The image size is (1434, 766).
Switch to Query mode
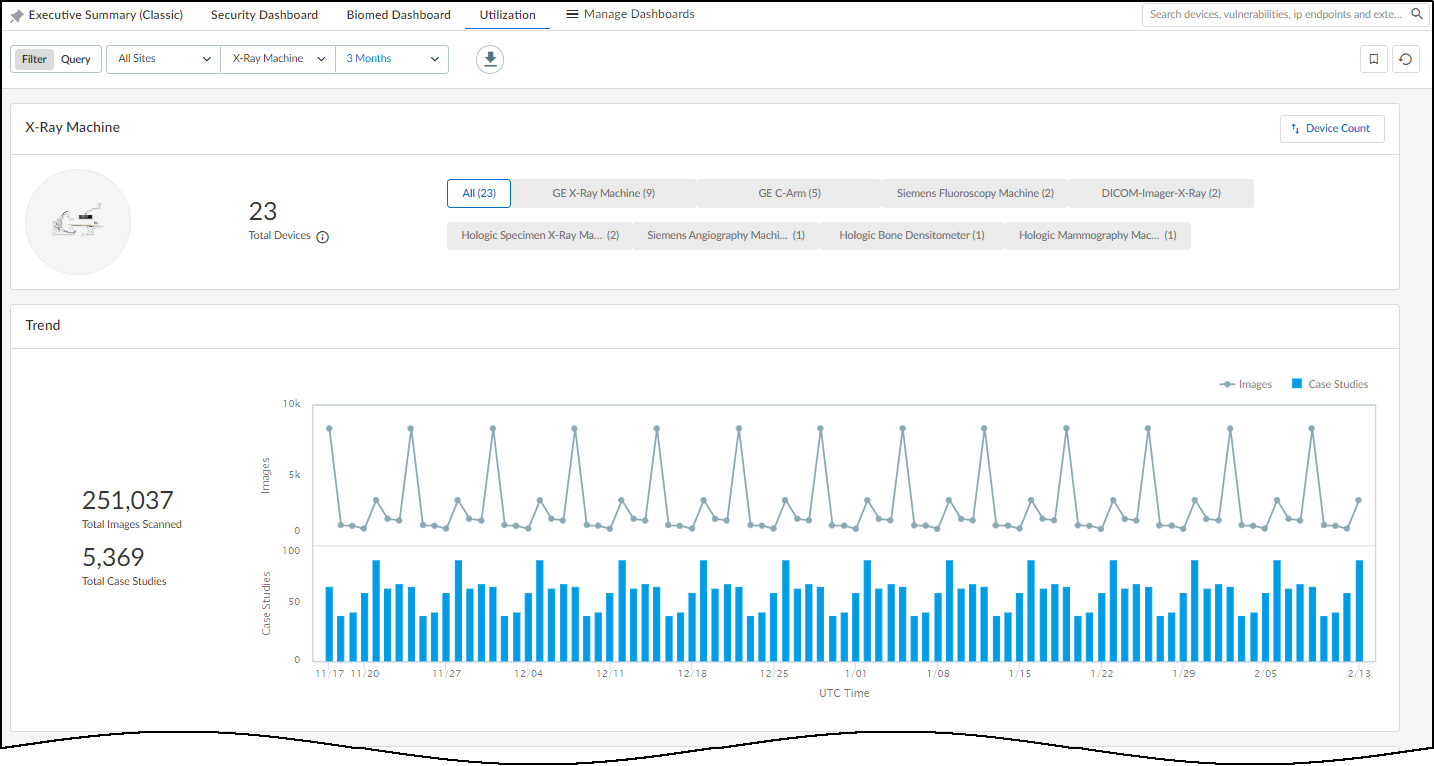click(76, 59)
